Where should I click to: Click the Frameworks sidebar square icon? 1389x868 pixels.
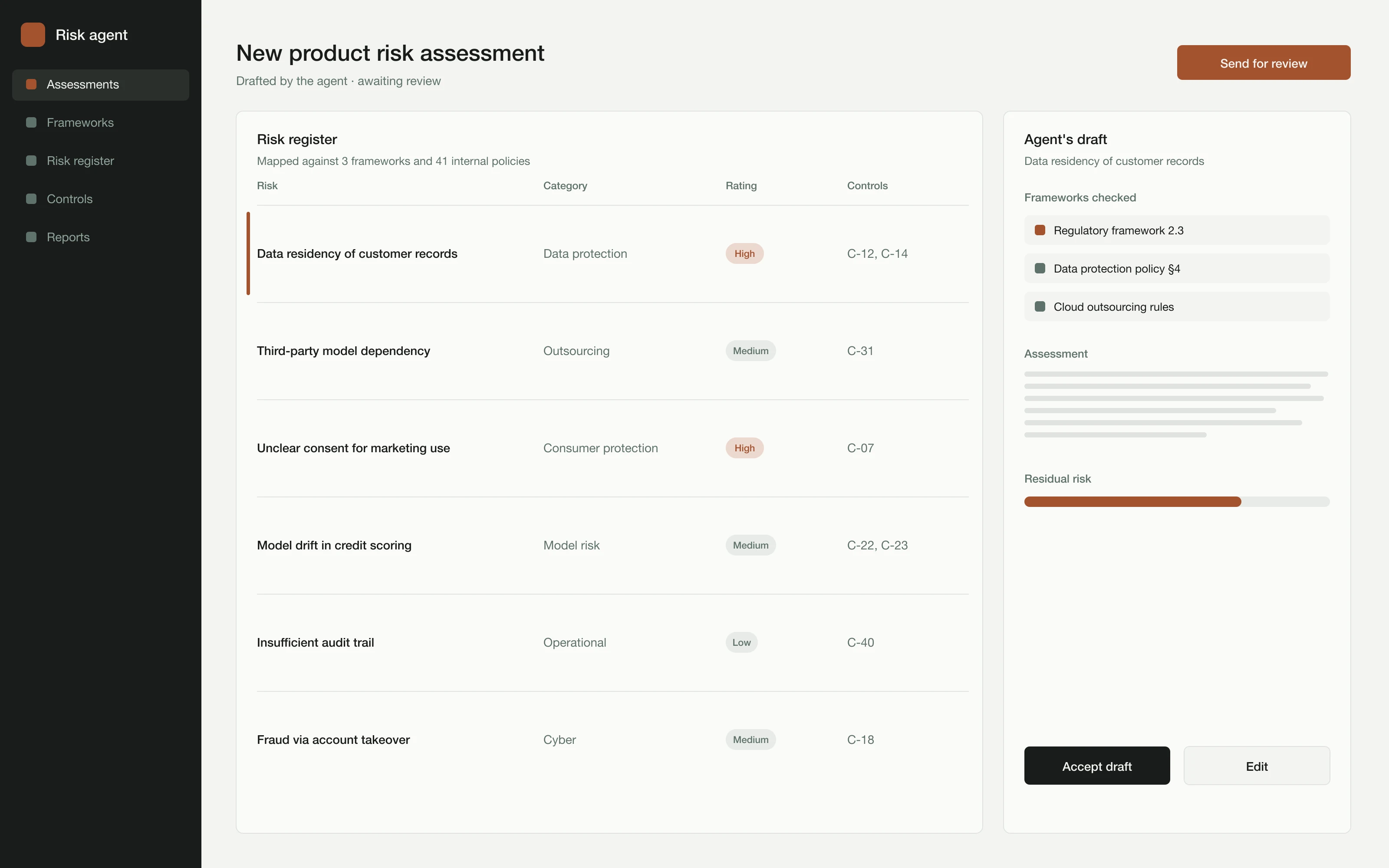[x=32, y=122]
